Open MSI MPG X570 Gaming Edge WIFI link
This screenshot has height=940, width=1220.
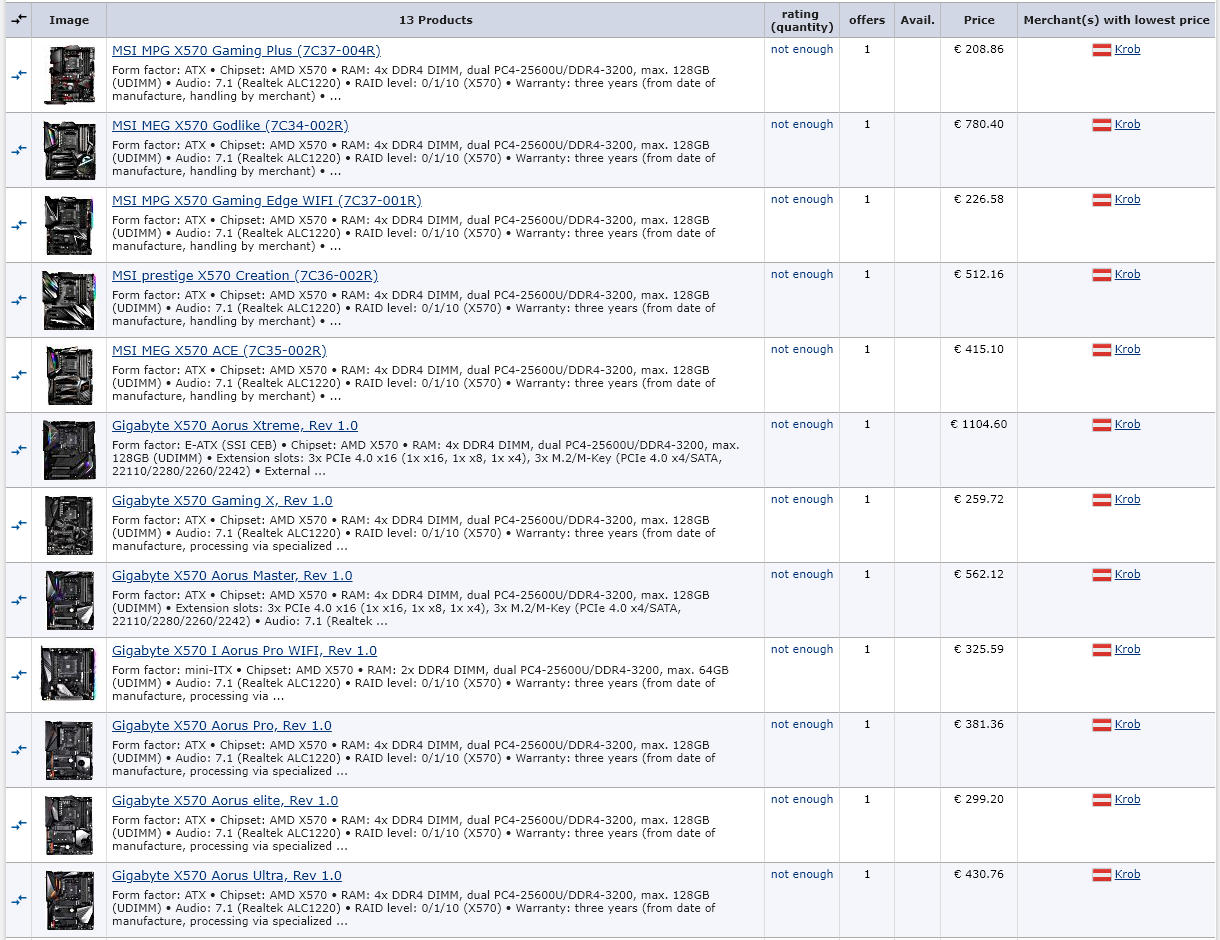267,201
